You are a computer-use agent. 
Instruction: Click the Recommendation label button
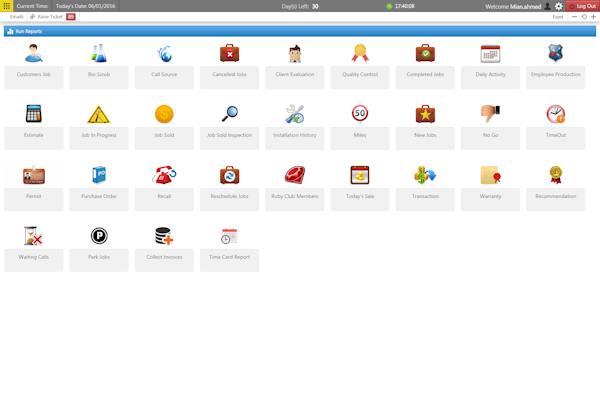[x=556, y=199]
